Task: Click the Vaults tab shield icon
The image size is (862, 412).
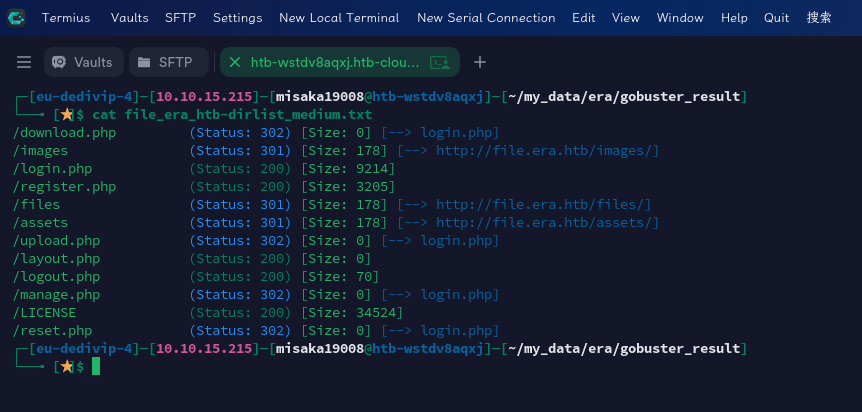Action: point(59,62)
